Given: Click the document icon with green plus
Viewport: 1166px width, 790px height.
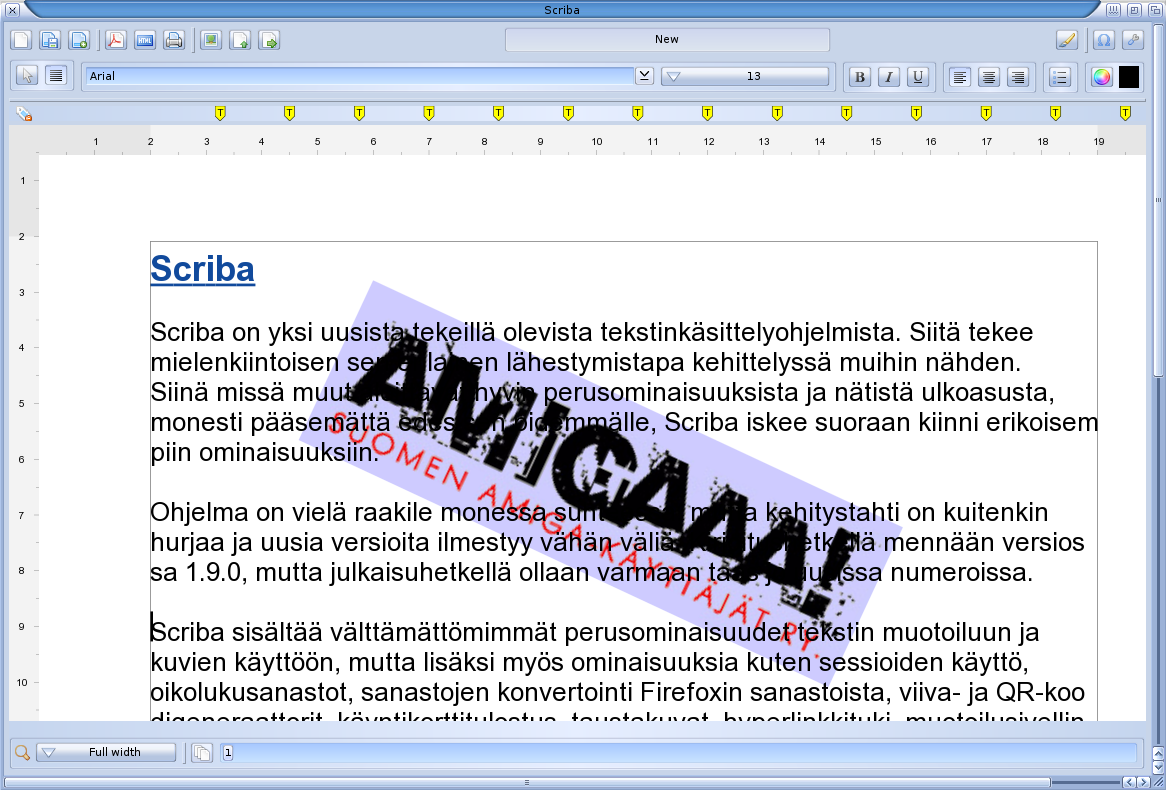Looking at the screenshot, I should (x=79, y=40).
